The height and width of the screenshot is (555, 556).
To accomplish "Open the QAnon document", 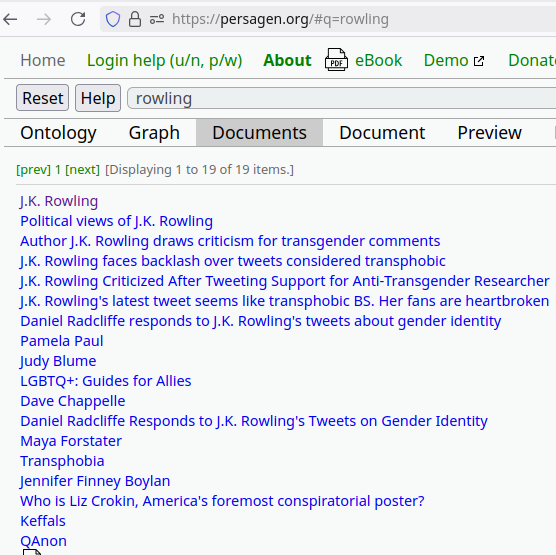I will [x=44, y=541].
